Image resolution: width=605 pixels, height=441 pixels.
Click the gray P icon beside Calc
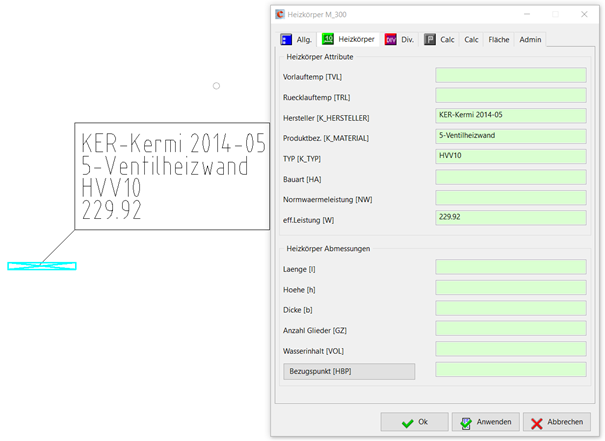click(430, 40)
